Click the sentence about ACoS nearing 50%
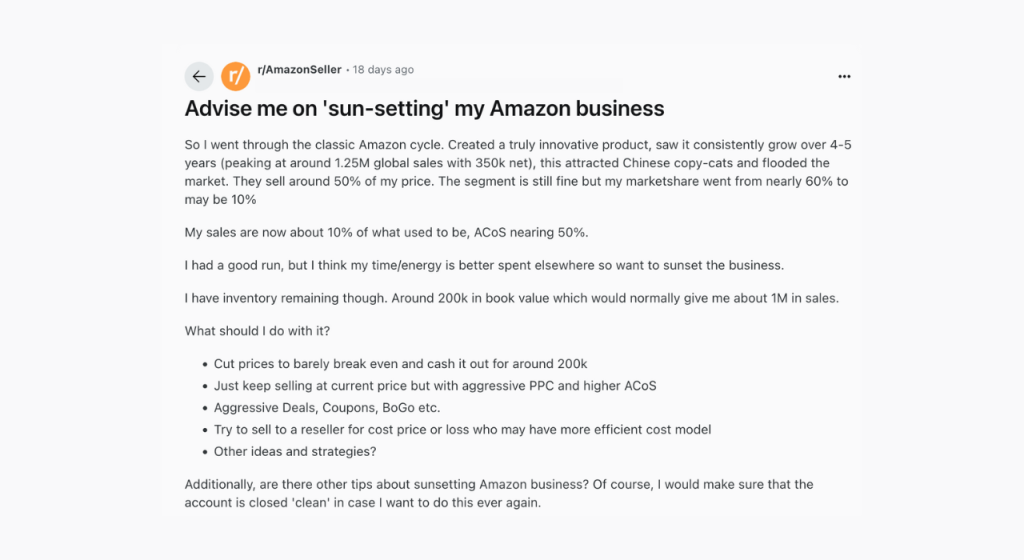This screenshot has height=560, width=1024. [387, 232]
